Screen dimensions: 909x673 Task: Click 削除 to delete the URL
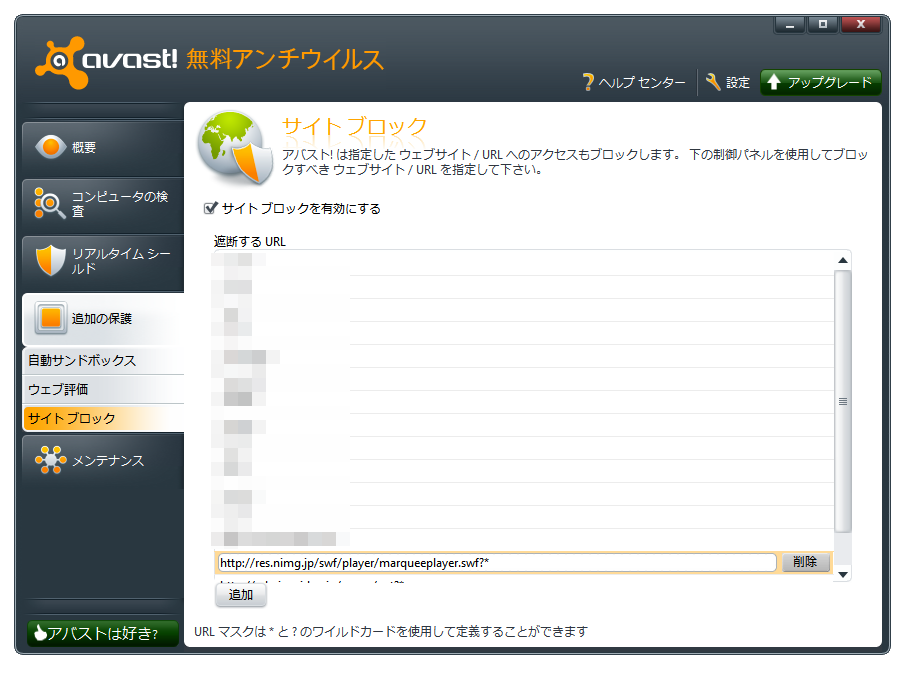coord(806,562)
